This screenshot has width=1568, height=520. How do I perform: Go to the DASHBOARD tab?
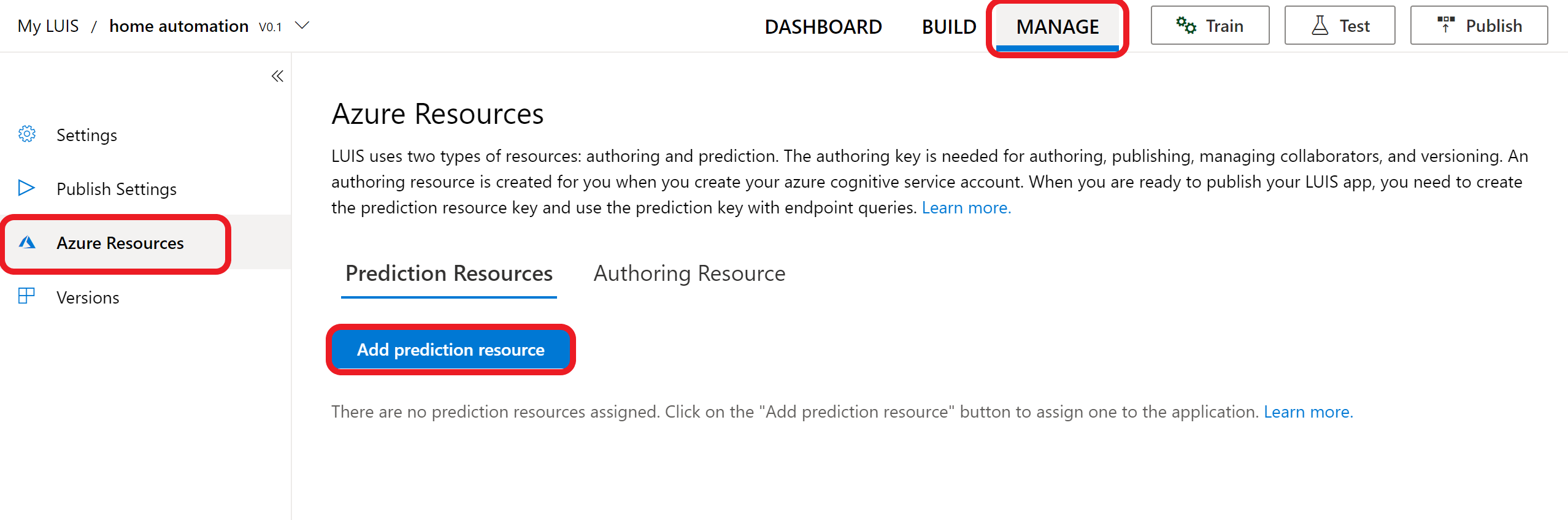click(x=823, y=27)
